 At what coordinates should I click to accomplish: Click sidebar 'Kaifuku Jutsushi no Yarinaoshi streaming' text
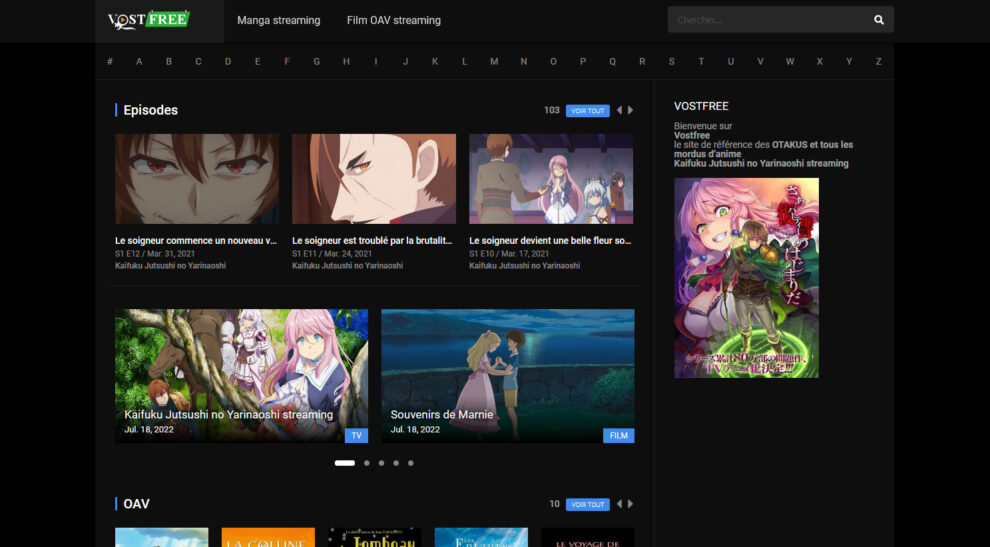tap(761, 164)
